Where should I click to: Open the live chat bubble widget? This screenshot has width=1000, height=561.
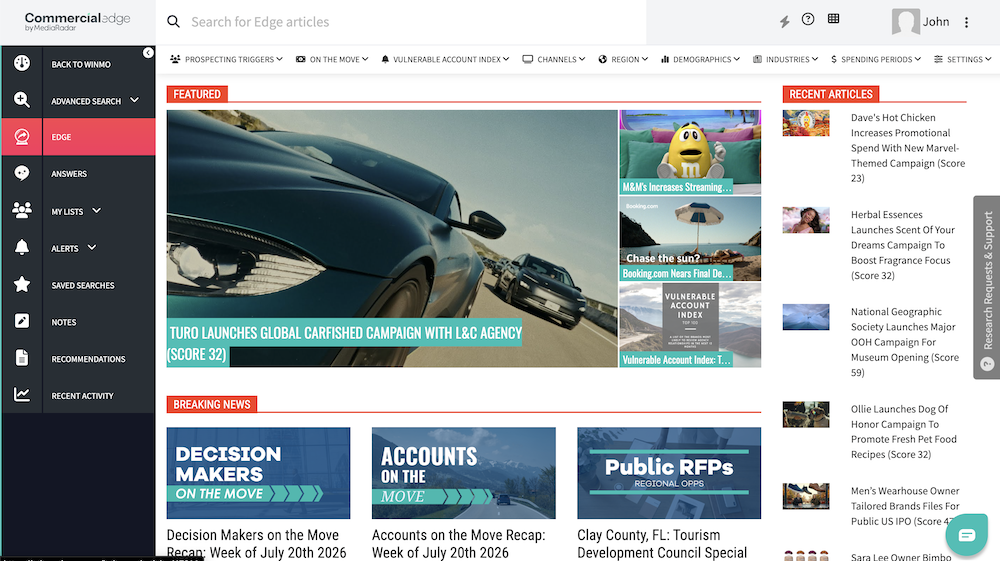[x=967, y=535]
